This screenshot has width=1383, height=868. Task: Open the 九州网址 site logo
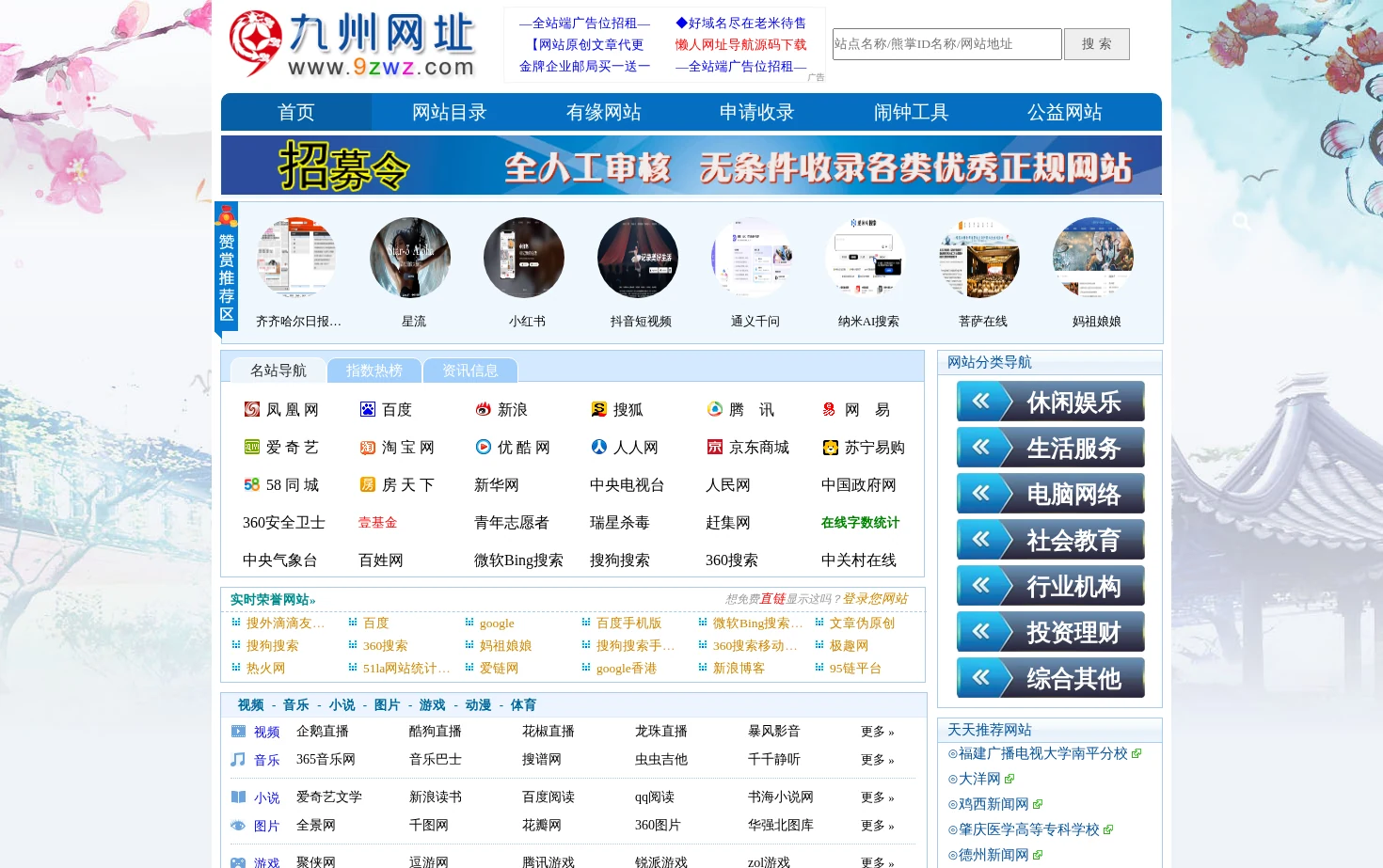point(353,44)
